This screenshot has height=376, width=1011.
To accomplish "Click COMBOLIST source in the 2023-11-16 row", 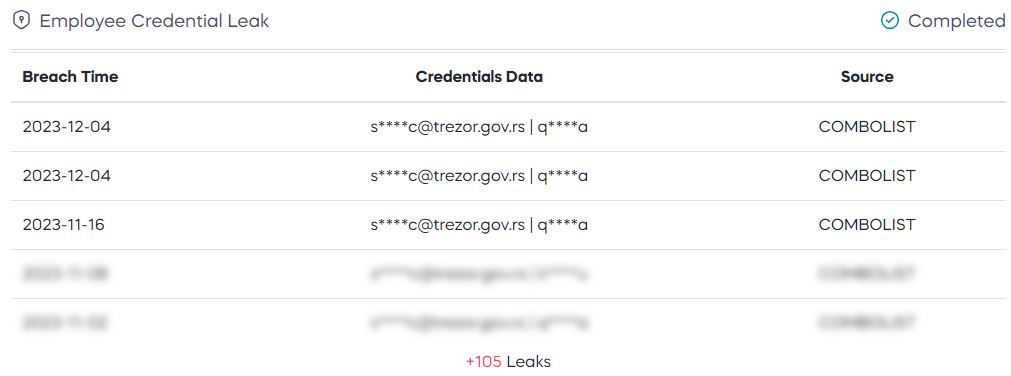I will coord(867,224).
